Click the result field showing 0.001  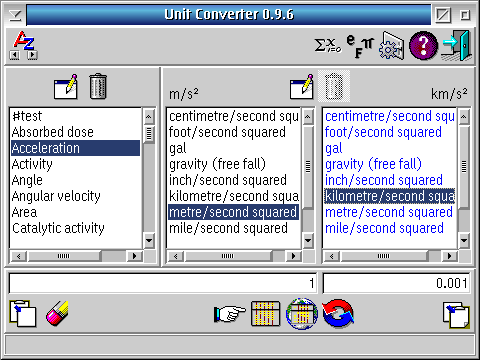pos(397,283)
